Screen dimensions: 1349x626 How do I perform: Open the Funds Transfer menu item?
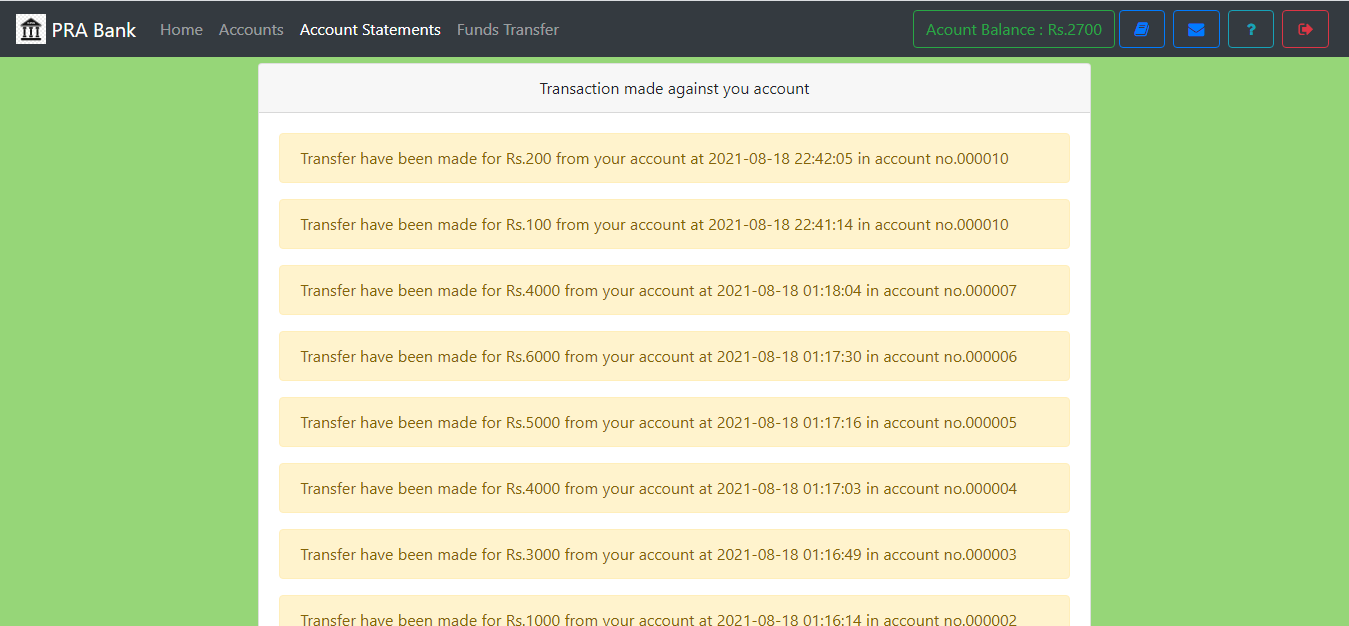pyautogui.click(x=508, y=30)
